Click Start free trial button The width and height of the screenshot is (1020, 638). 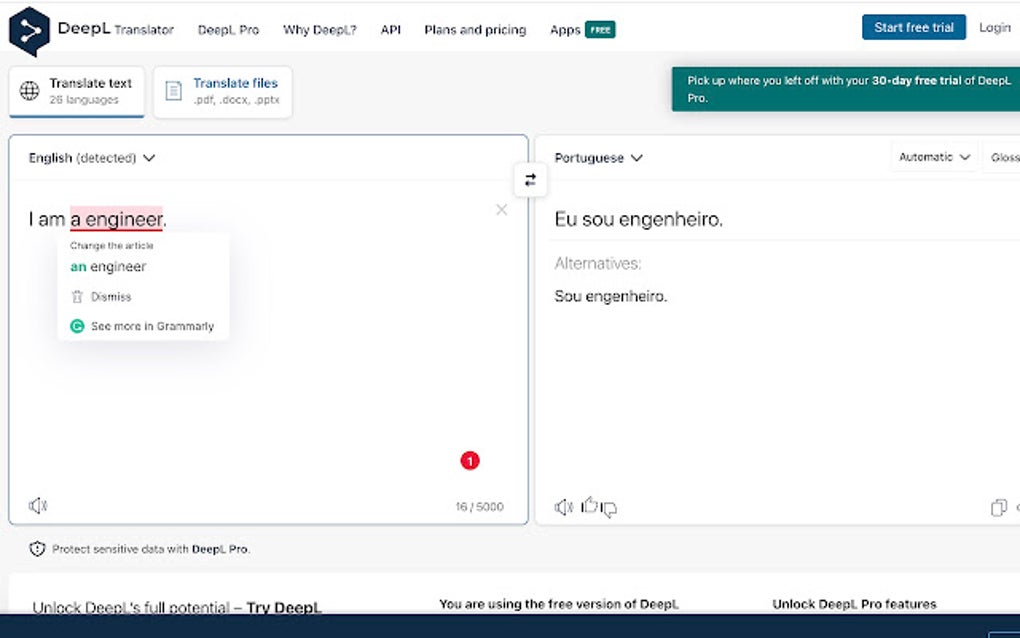coord(913,27)
